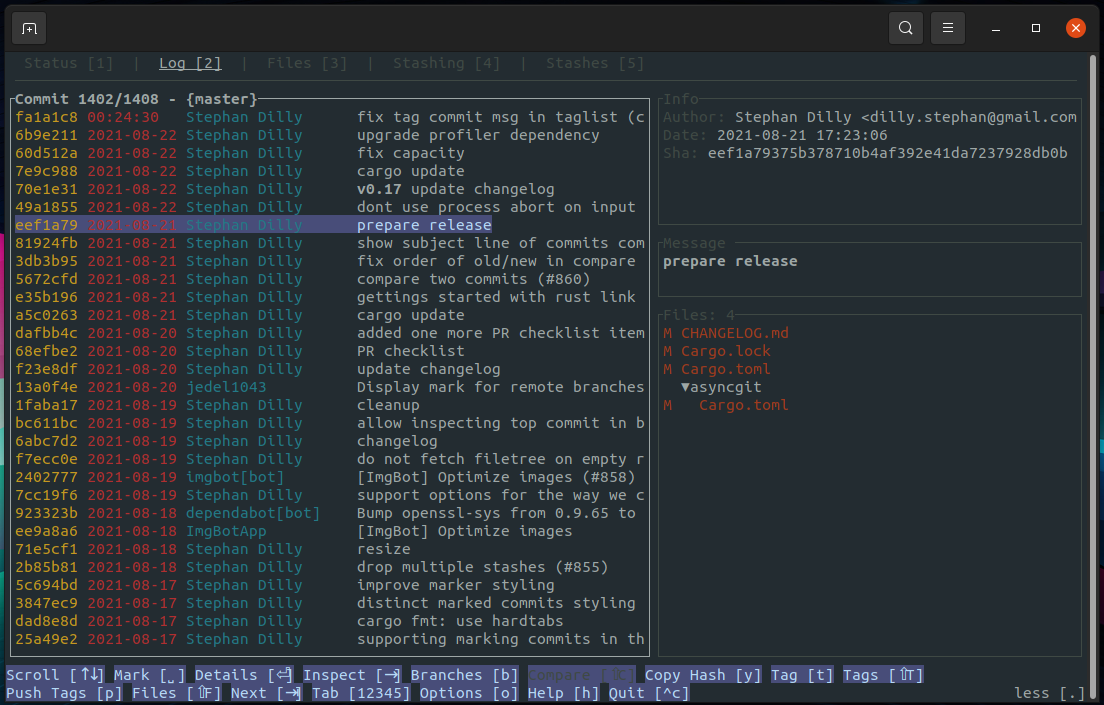The width and height of the screenshot is (1104, 705).
Task: Select CHANGELOG.md in the files list
Action: [726, 333]
